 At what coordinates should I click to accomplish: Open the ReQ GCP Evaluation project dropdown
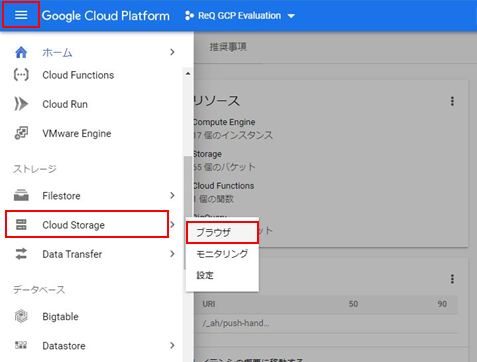[x=240, y=16]
